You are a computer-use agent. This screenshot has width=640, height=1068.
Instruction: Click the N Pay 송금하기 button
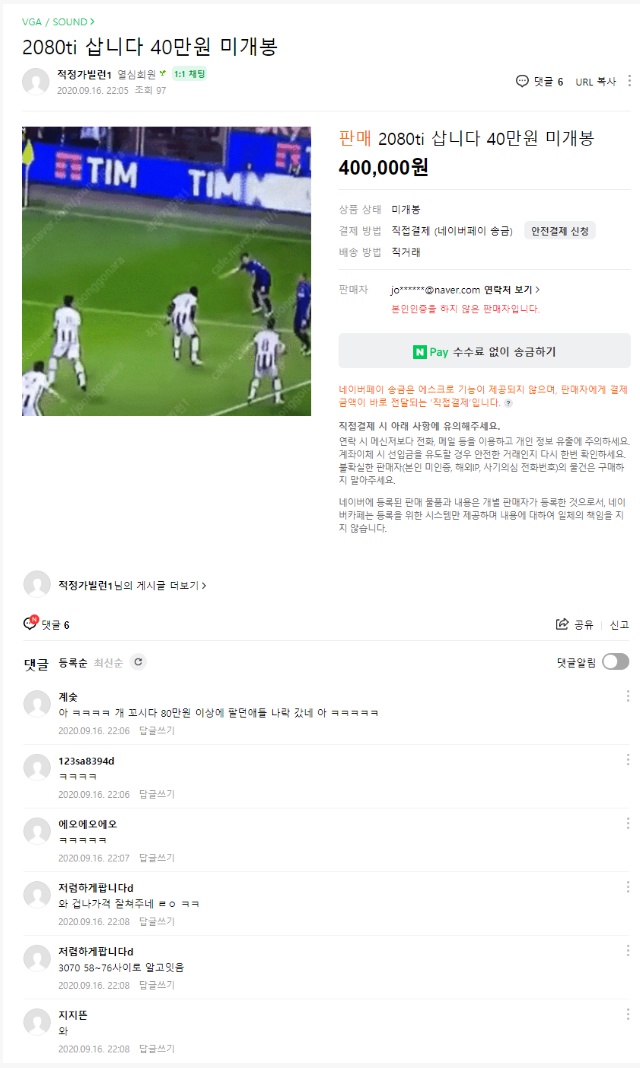(x=484, y=352)
